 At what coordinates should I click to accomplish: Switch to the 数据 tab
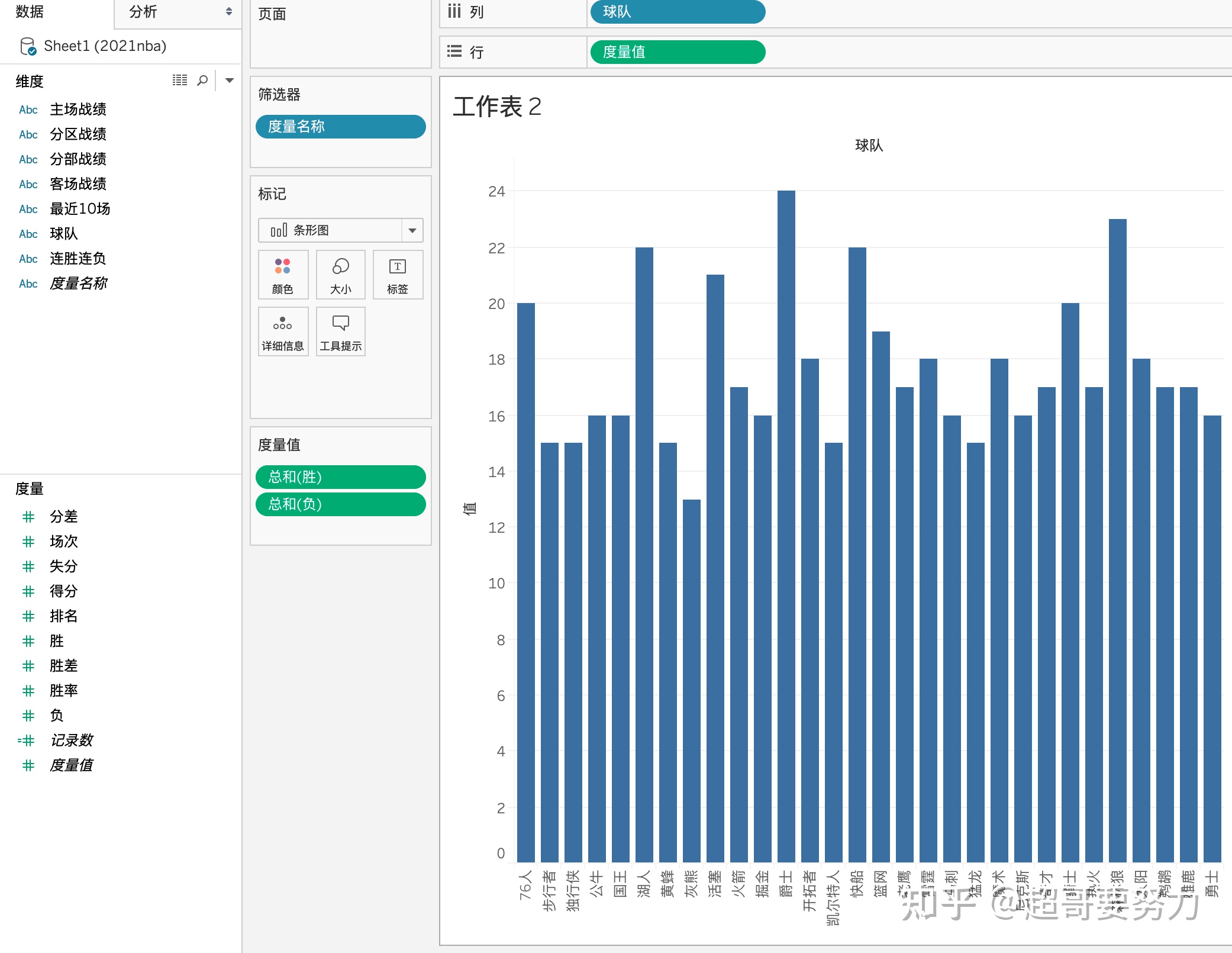tap(30, 11)
